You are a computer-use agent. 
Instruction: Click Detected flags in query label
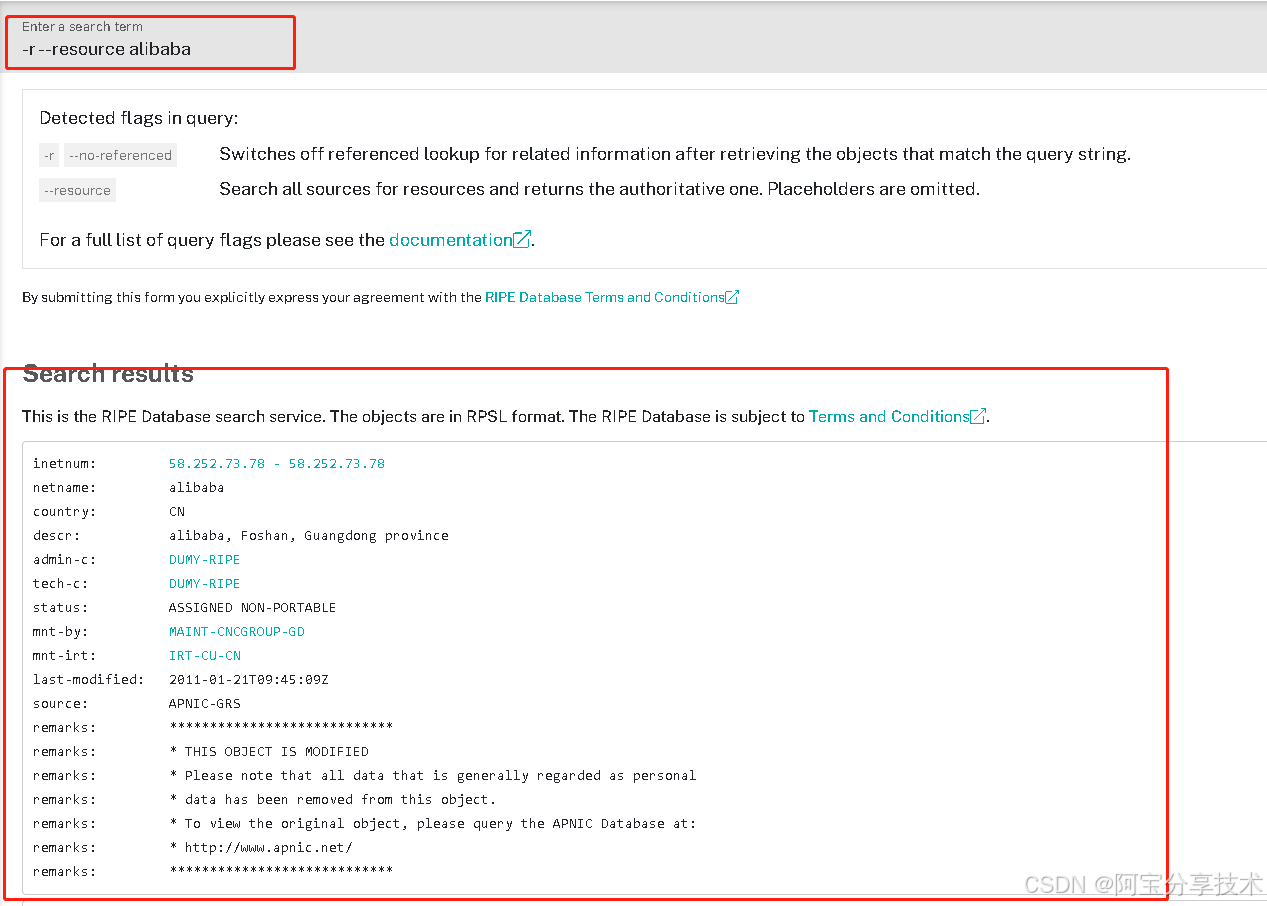[139, 118]
